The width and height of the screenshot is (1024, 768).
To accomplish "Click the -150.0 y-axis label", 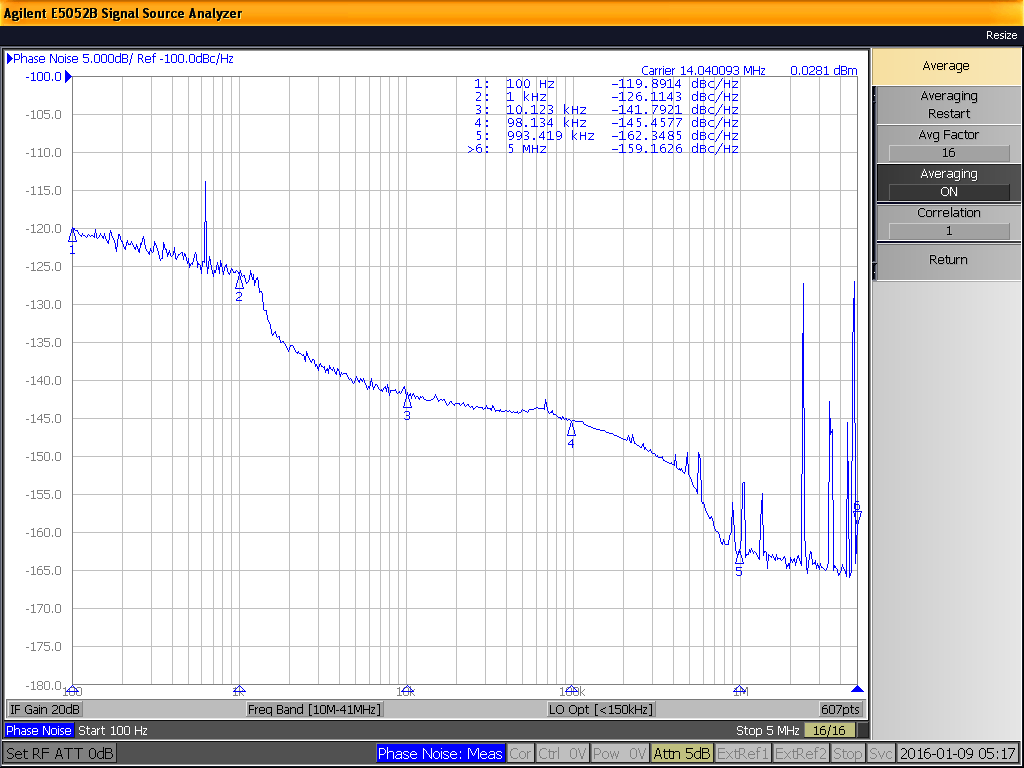I will [x=43, y=456].
